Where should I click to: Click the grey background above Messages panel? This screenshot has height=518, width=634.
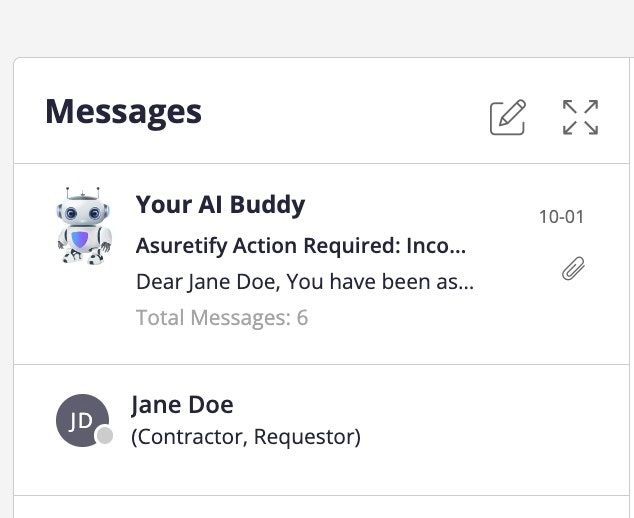(x=320, y=28)
